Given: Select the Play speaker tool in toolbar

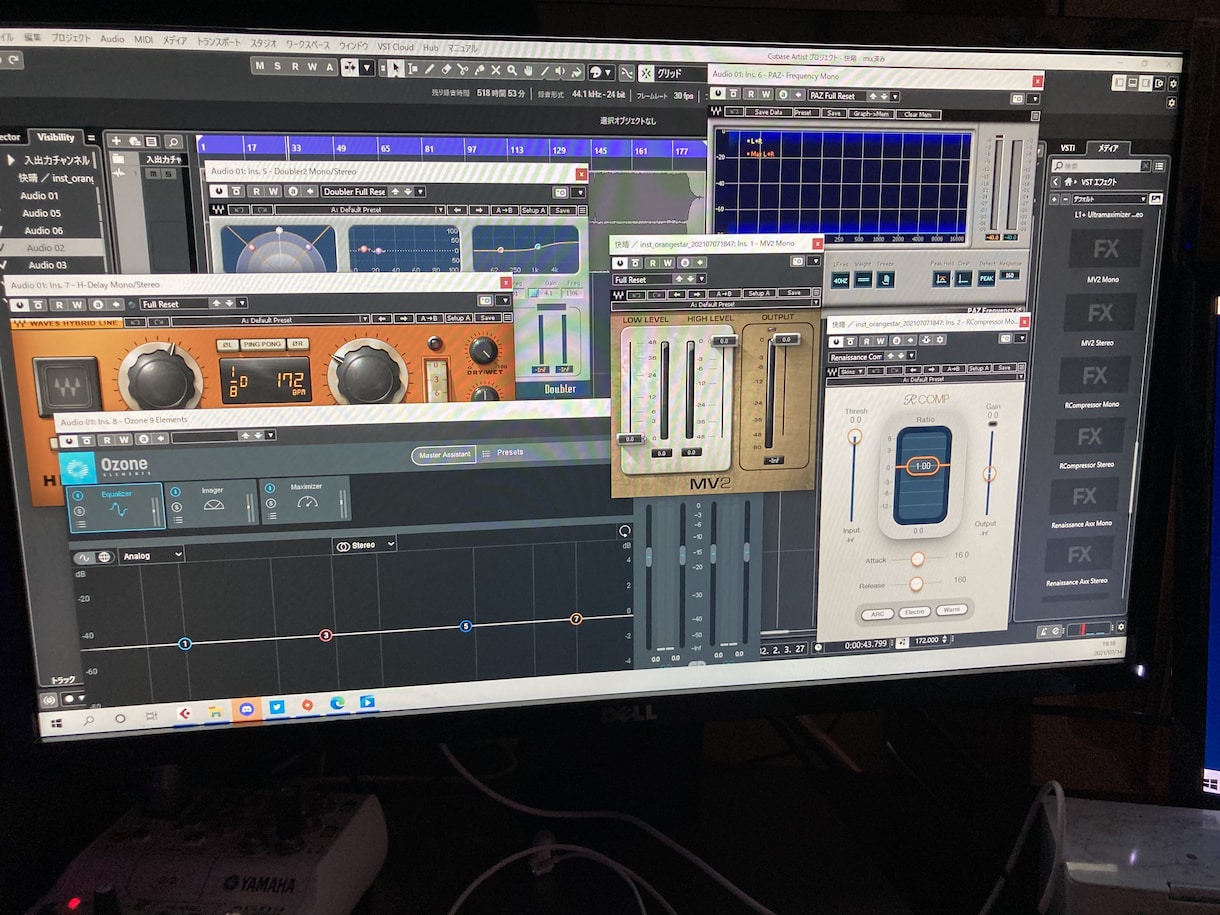Looking at the screenshot, I should tap(560, 71).
